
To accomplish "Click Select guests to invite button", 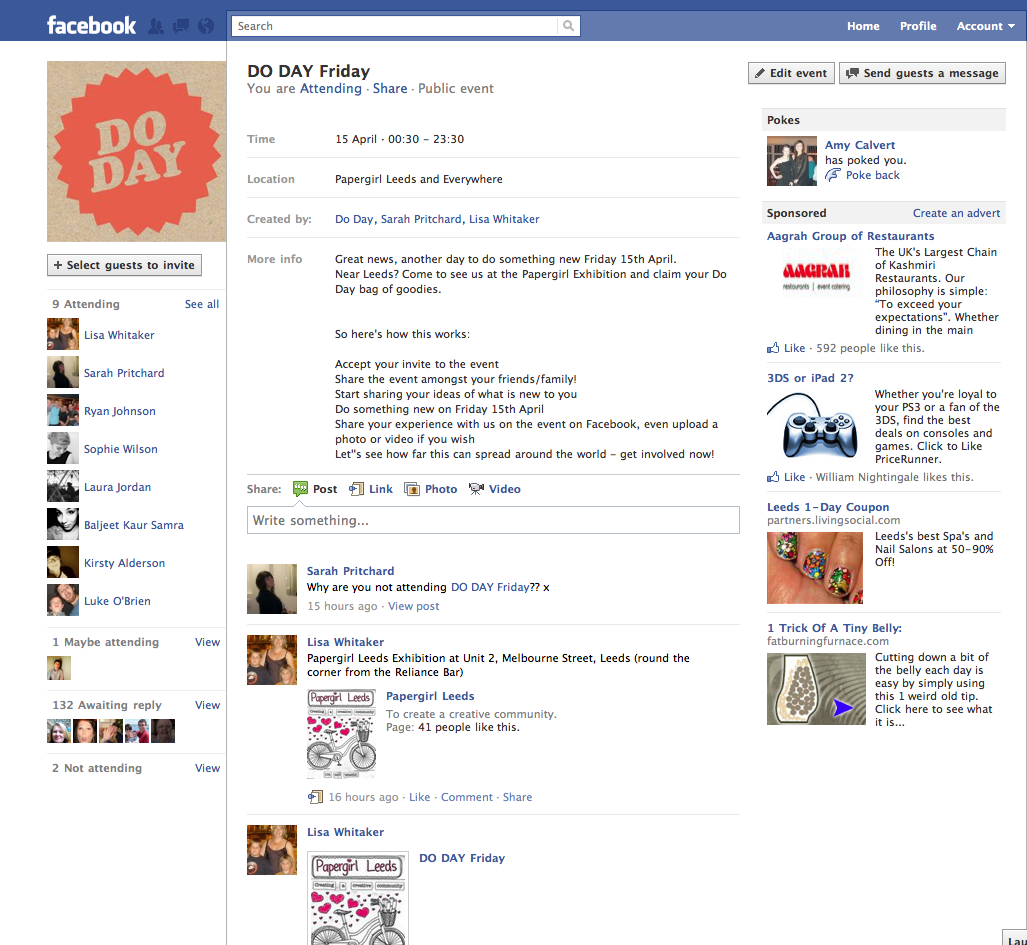I will pyautogui.click(x=124, y=265).
